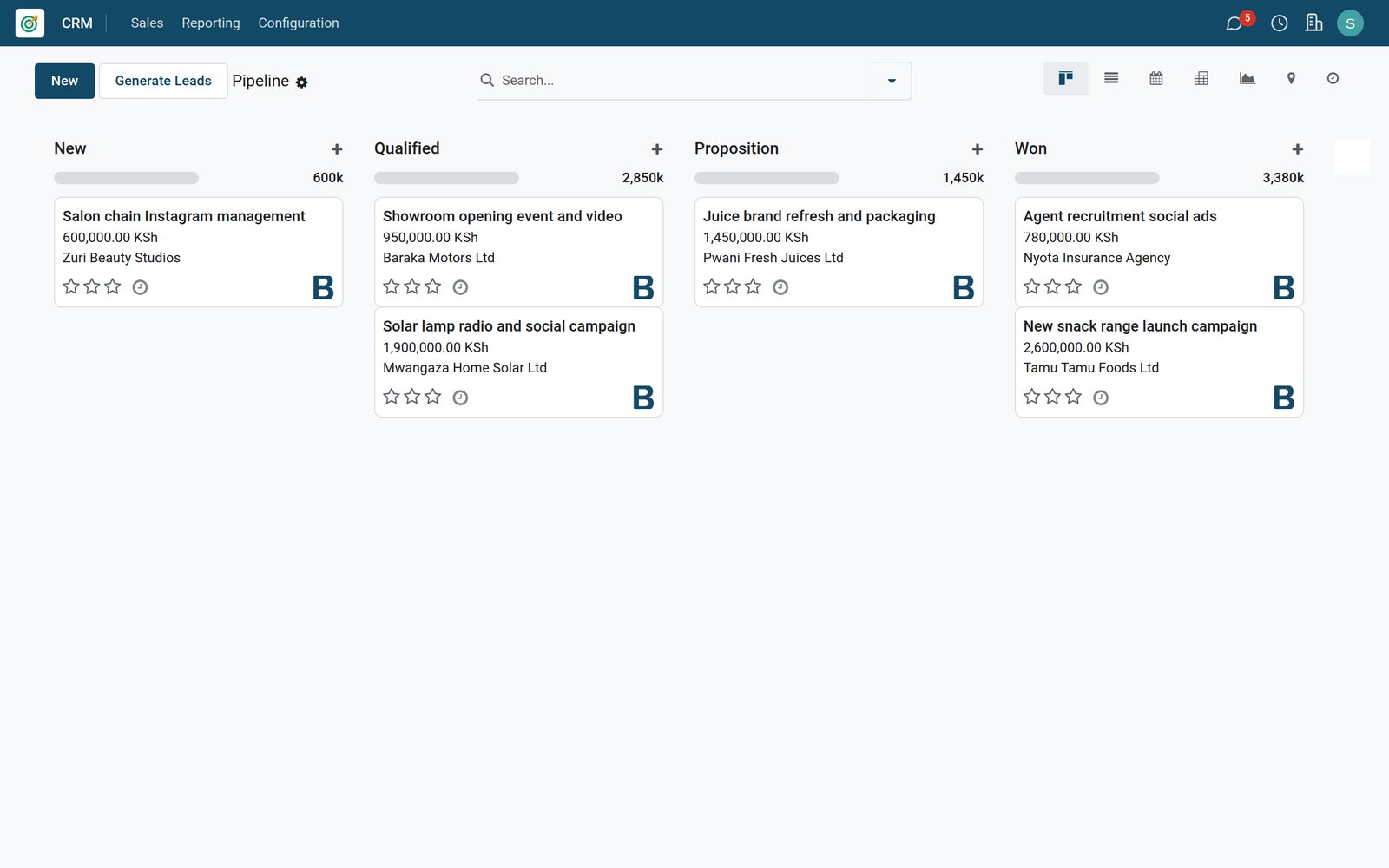
Task: Open the Pipeline settings gear
Action: point(301,82)
